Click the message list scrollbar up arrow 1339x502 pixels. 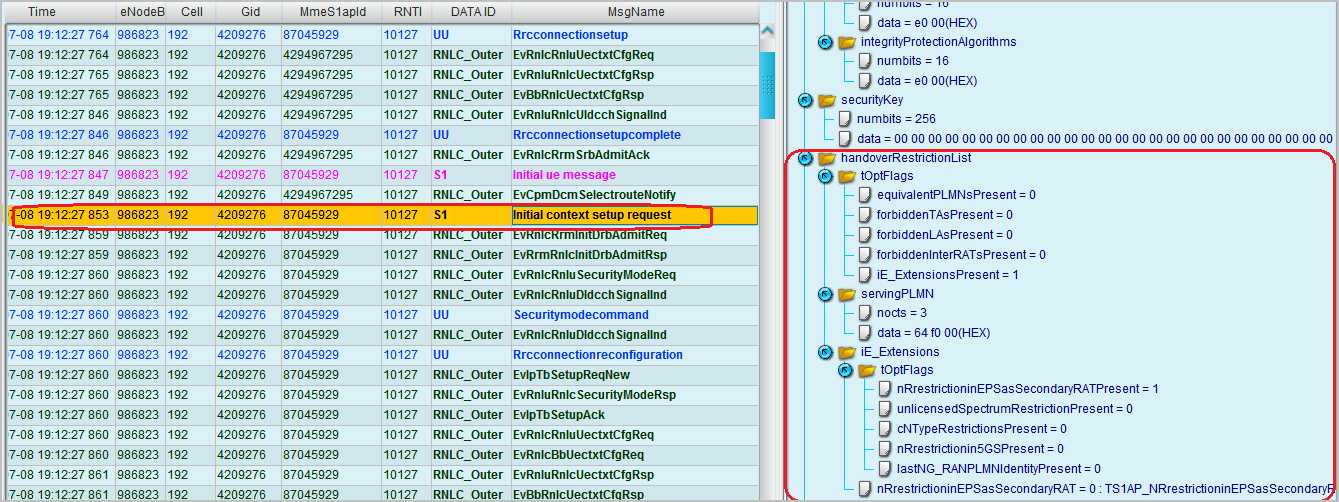(x=768, y=33)
